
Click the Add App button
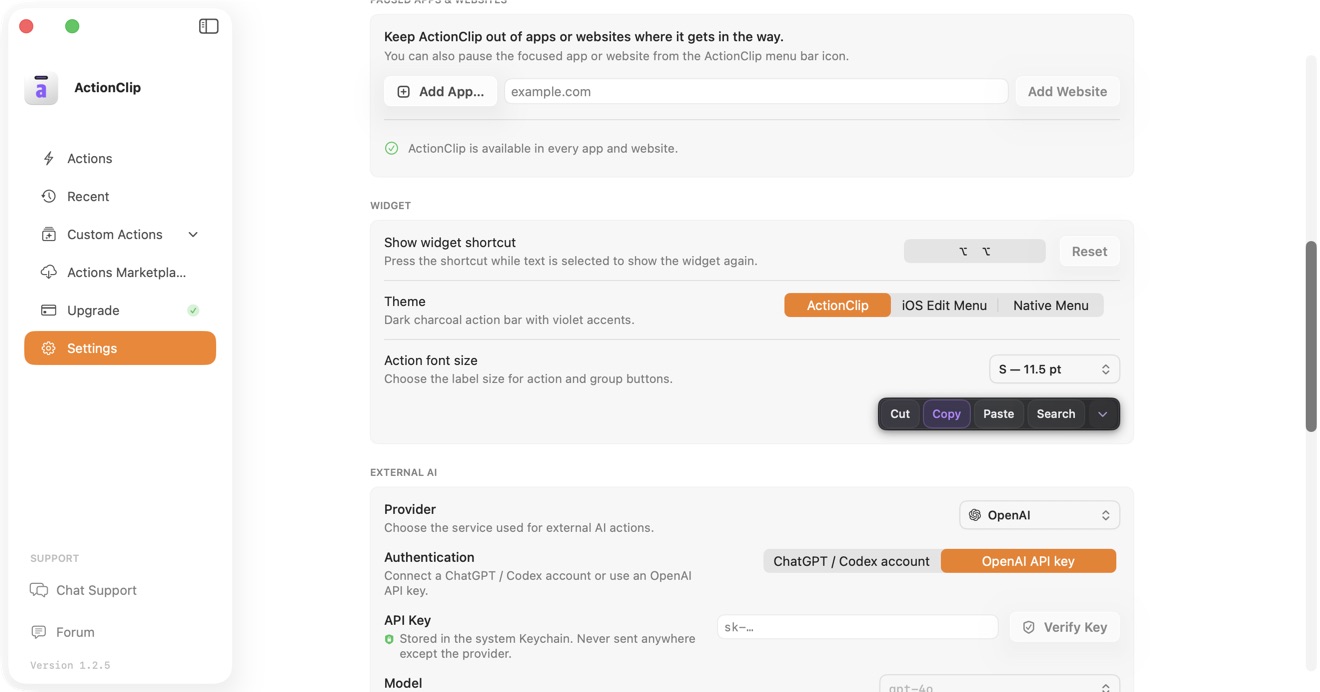tap(440, 92)
